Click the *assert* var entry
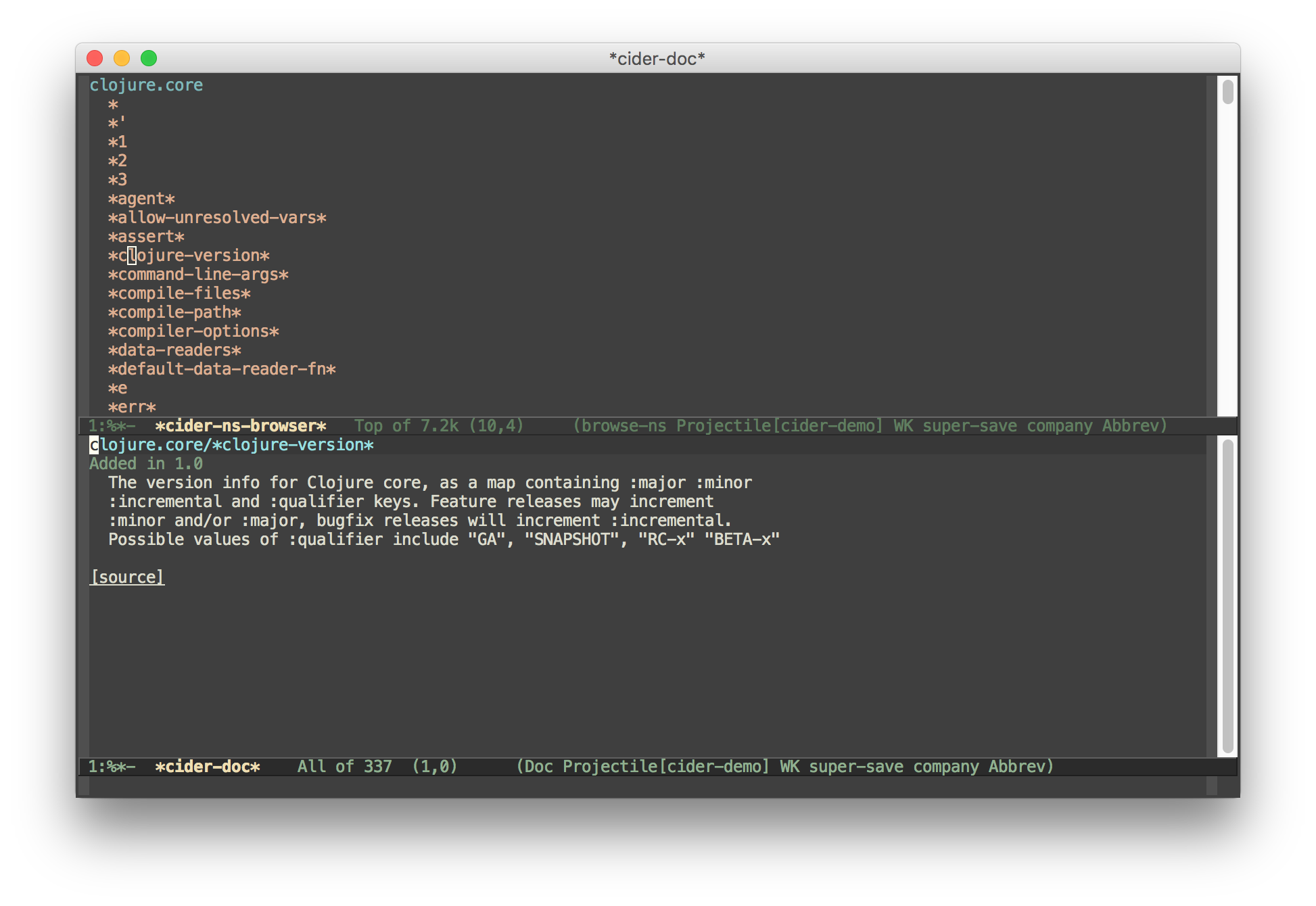Screen dimensions: 1316x906 point(146,237)
